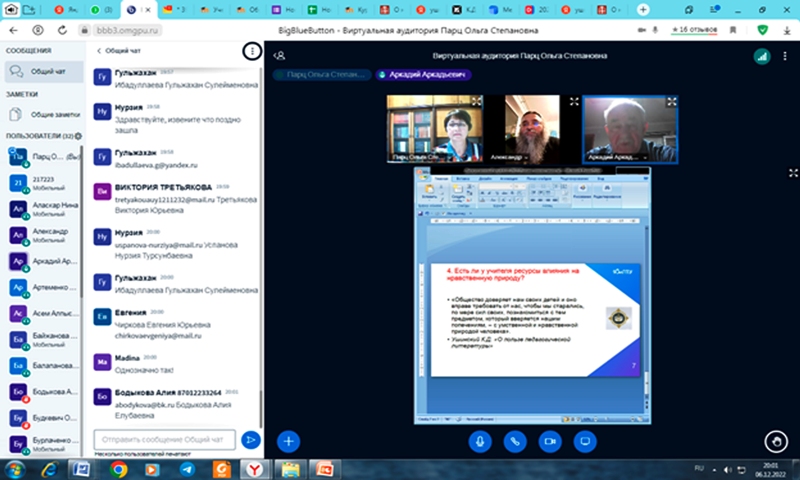800x480 pixels.
Task: Click Нурзия's greeting message text
Action: tap(178, 125)
